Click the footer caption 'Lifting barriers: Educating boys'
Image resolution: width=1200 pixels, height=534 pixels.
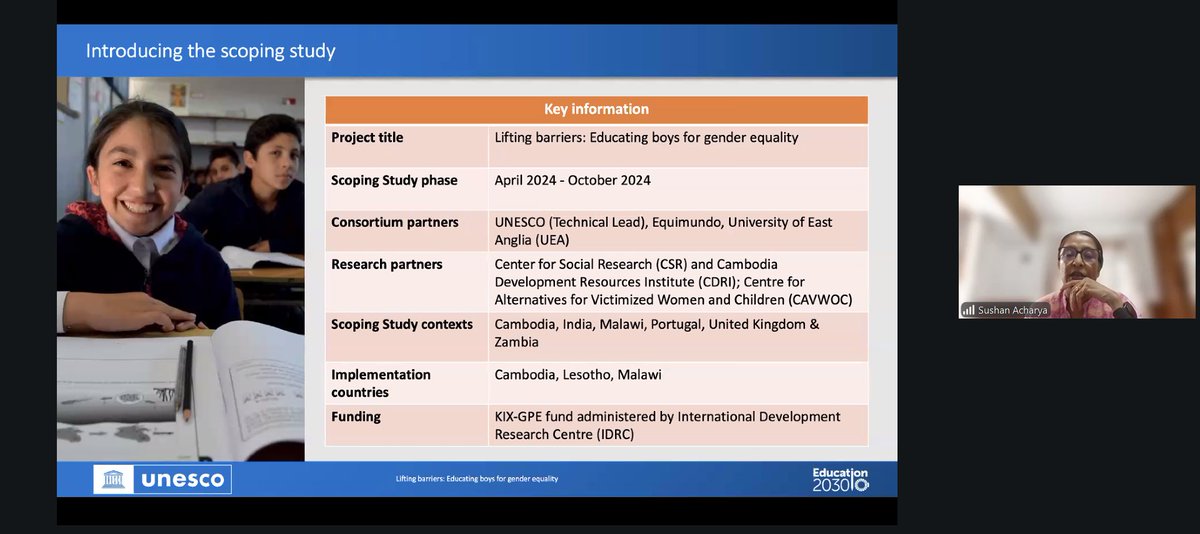tap(477, 479)
